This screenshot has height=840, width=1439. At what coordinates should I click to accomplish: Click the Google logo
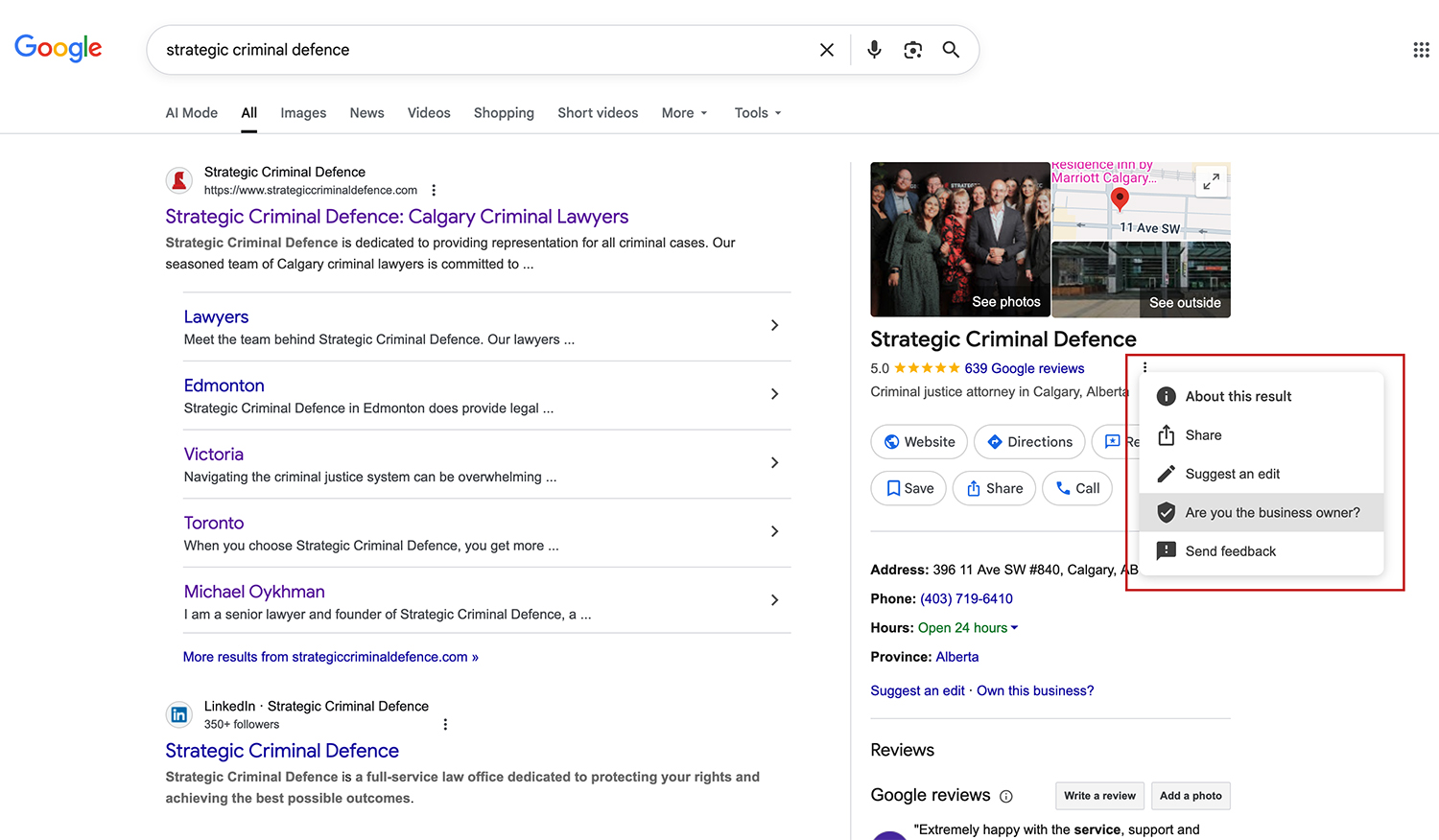point(58,48)
